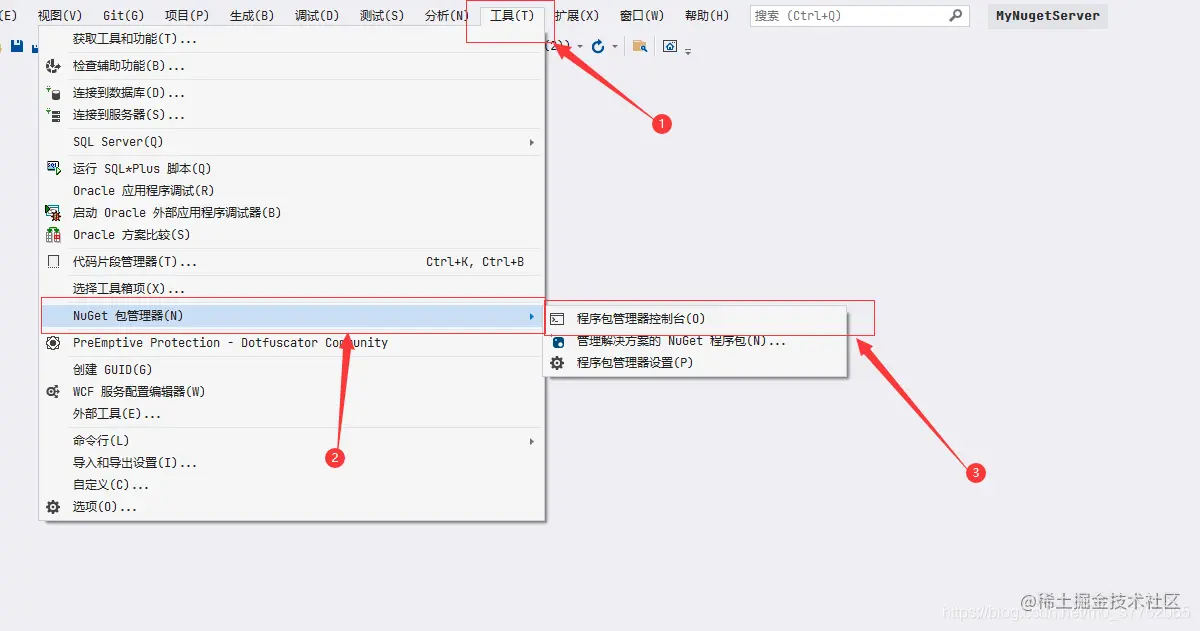
Task: Click the search magnifier in the search box
Action: pos(955,16)
